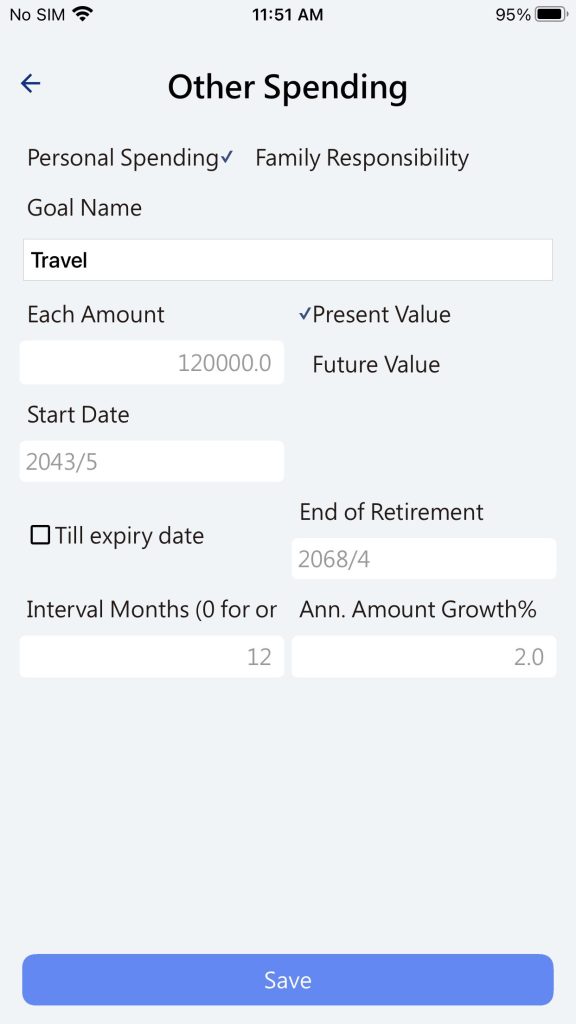Tap the back arrow icon
Screen dimensions: 576x1024
click(31, 84)
